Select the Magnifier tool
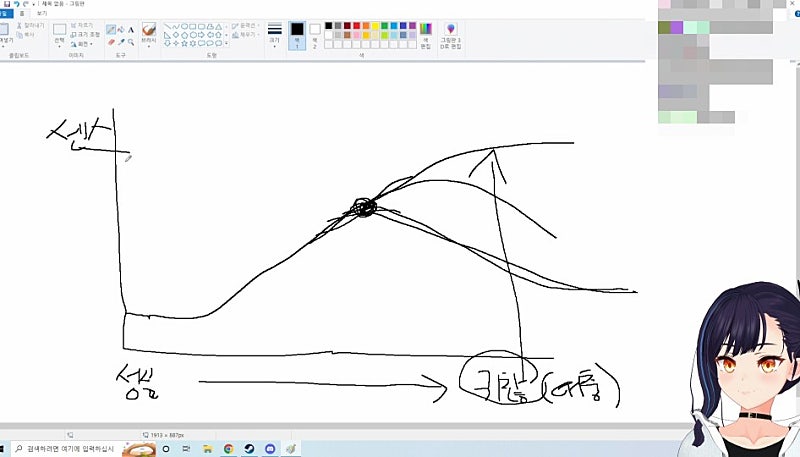Screen dimensions: 800x457 tap(131, 42)
